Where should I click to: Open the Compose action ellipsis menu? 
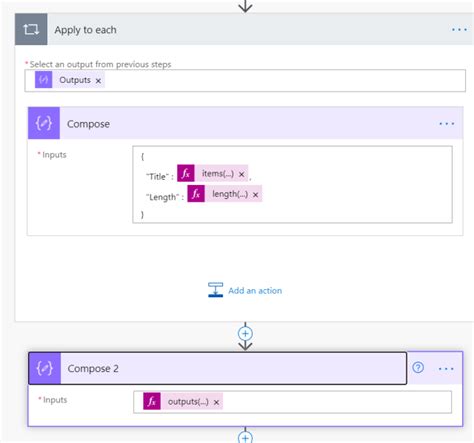click(x=446, y=124)
